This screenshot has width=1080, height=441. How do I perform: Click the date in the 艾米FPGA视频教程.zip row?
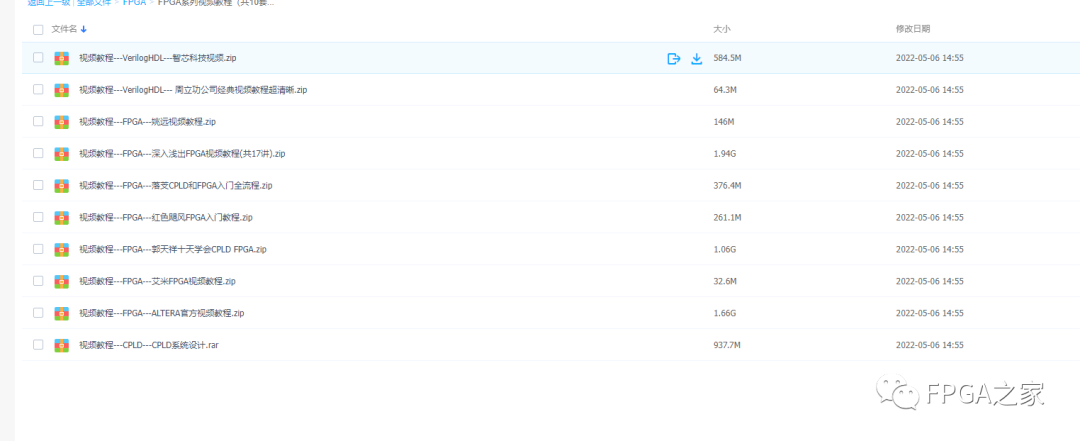click(x=929, y=281)
